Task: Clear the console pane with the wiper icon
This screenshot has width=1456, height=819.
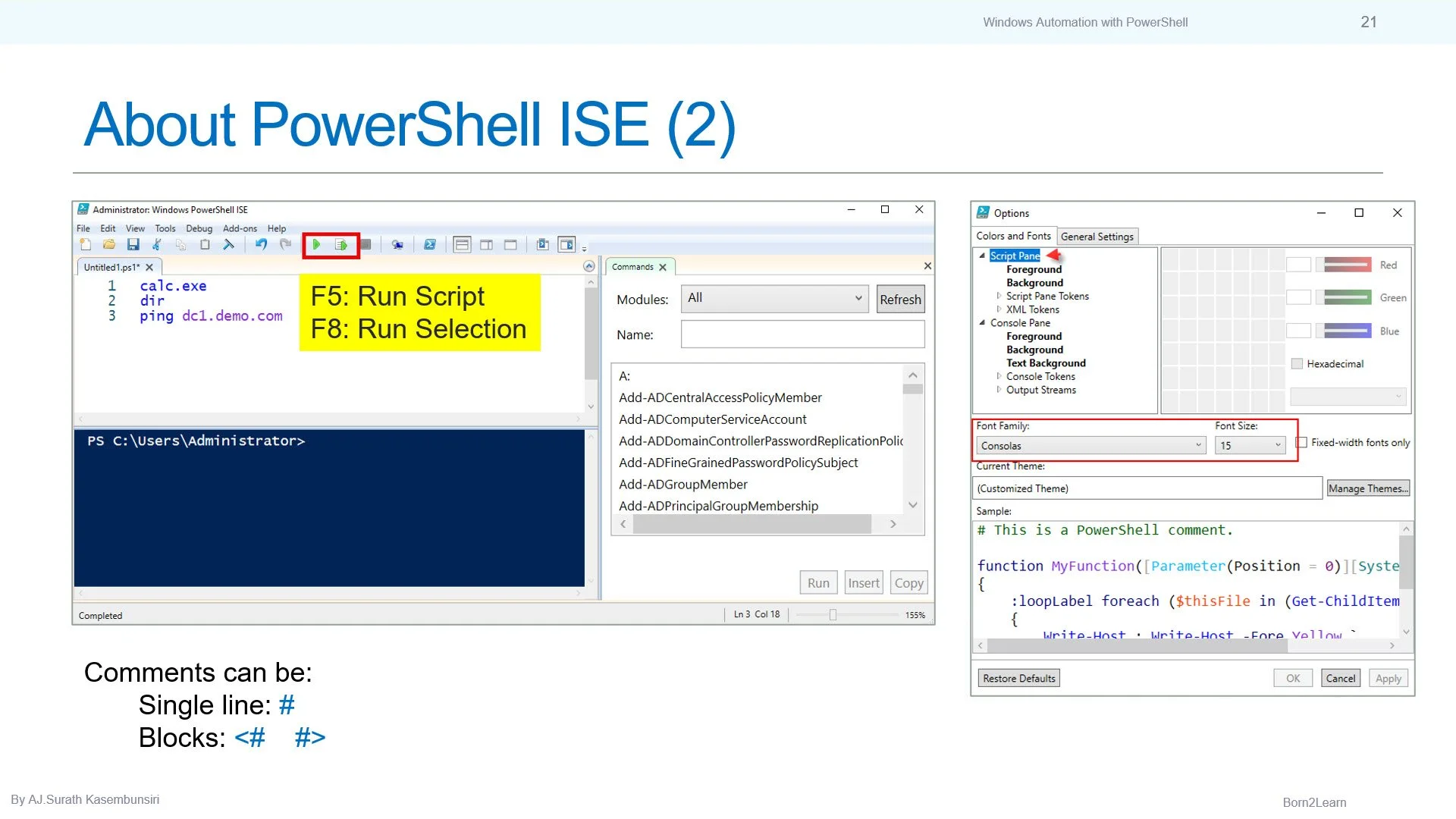Action: coord(228,244)
